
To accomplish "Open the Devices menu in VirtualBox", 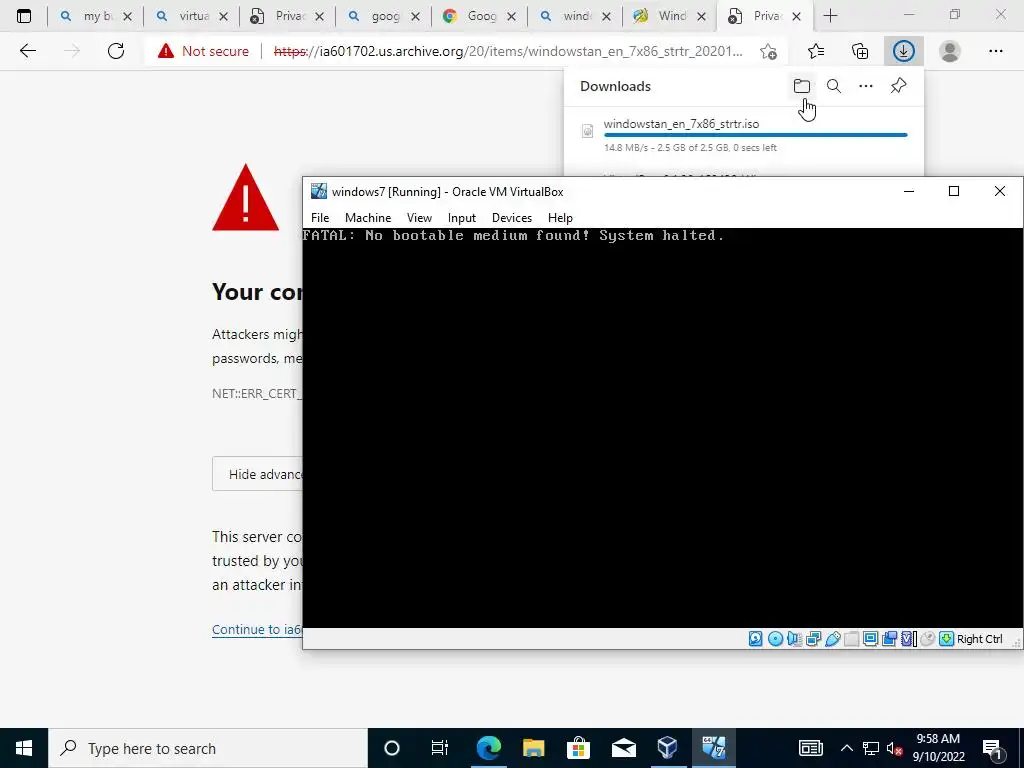I will 511,217.
